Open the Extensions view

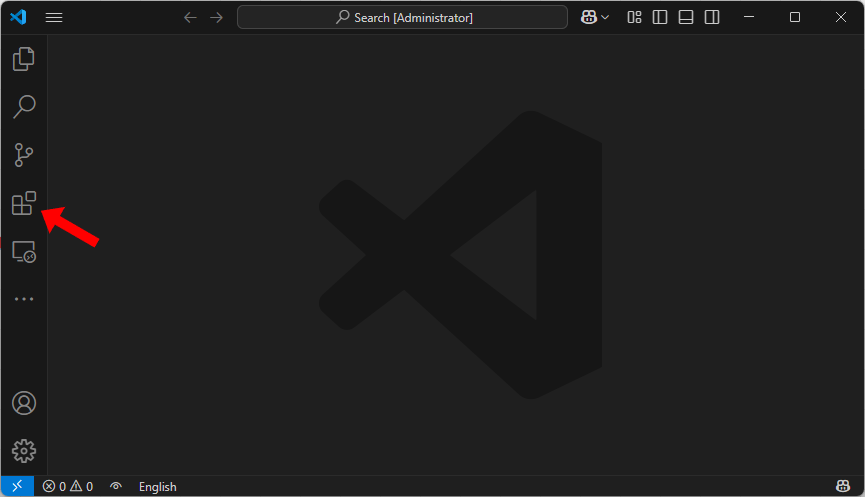pos(24,203)
